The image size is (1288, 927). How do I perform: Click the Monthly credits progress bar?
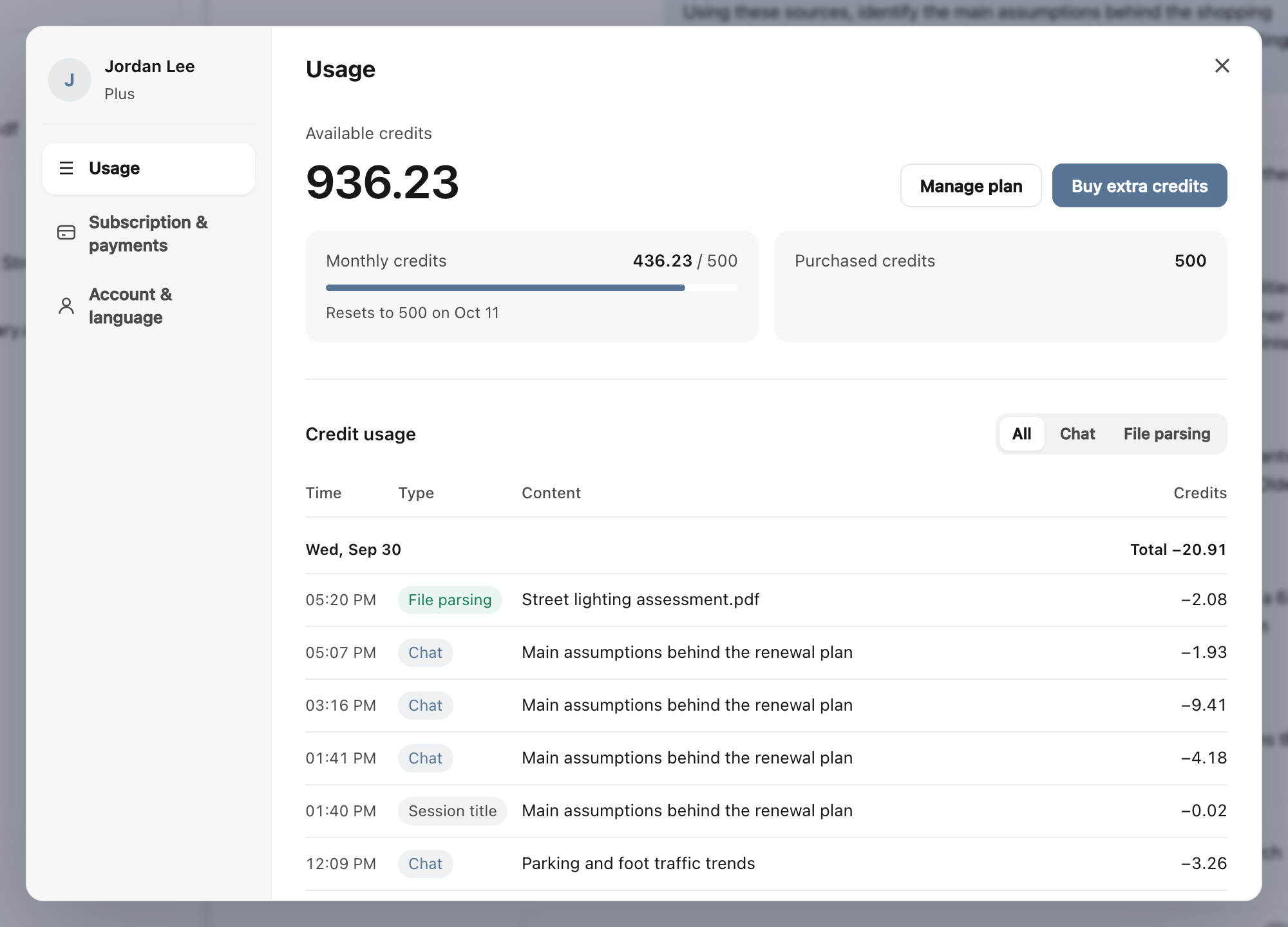pyautogui.click(x=531, y=288)
